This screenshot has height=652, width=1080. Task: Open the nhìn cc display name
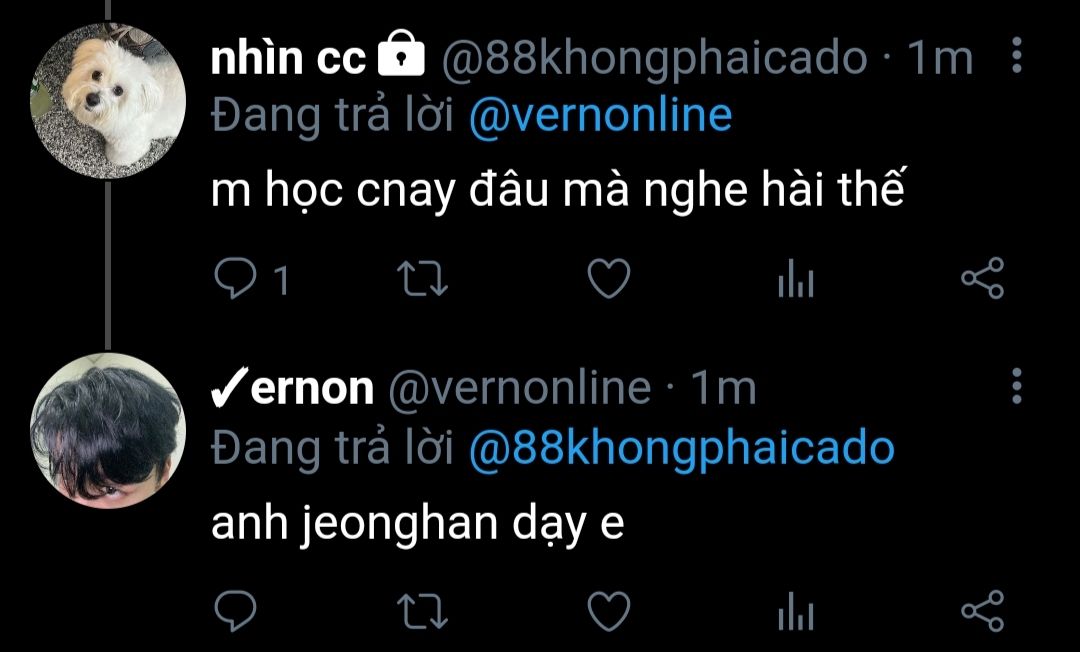tap(289, 57)
